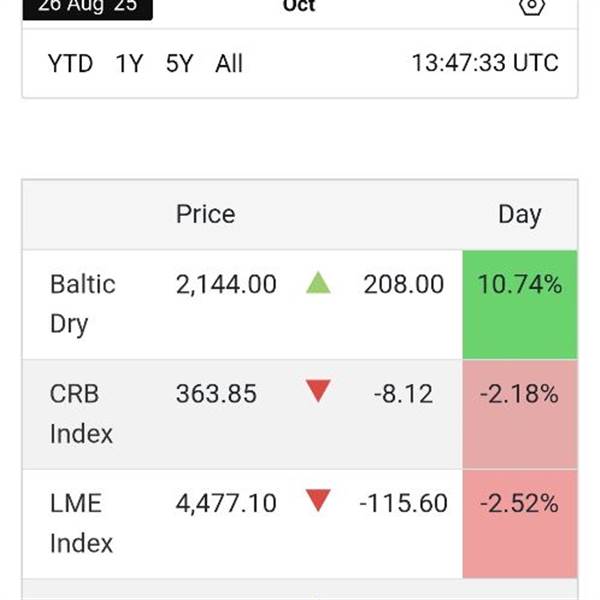The height and width of the screenshot is (600, 600).
Task: Open the chart settings hexagon icon
Action: pyautogui.click(x=532, y=6)
